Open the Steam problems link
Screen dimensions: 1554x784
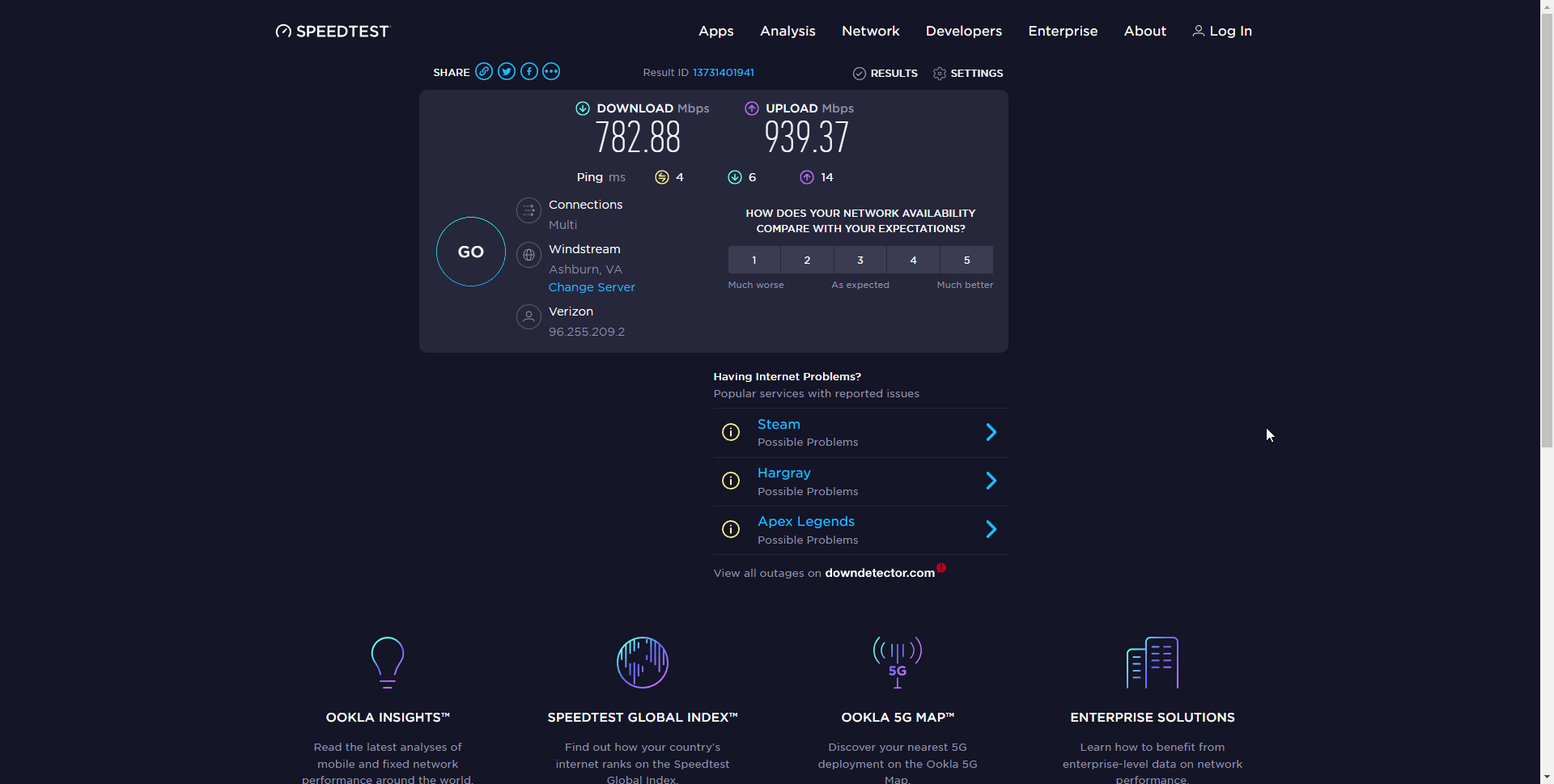(x=779, y=424)
